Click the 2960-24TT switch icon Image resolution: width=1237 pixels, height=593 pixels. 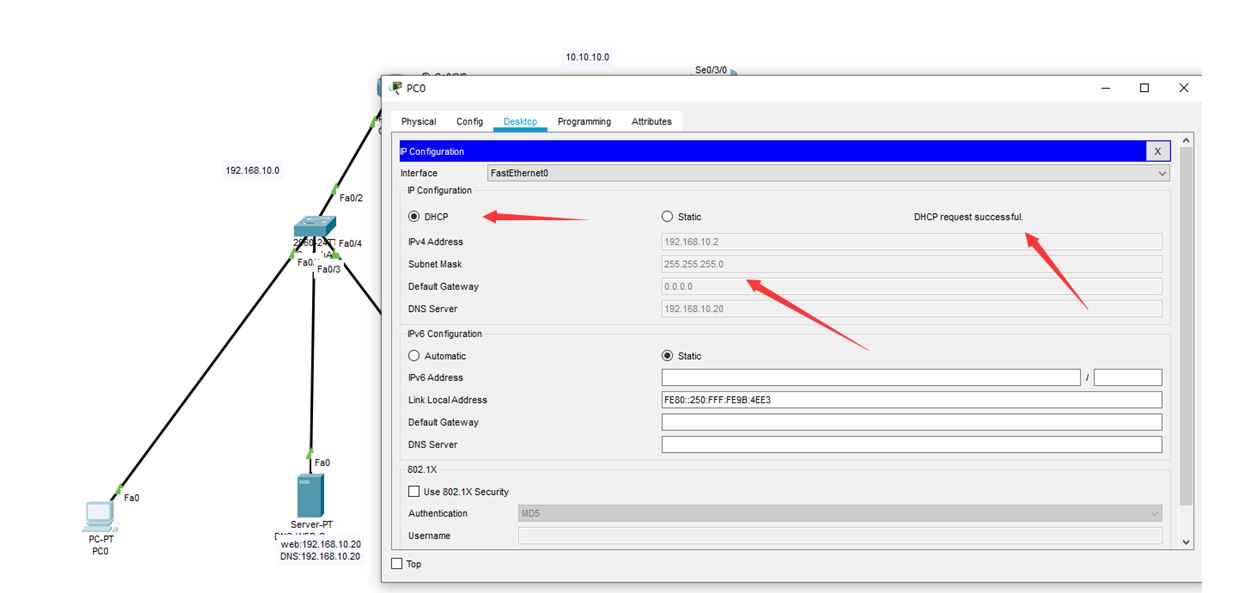click(x=313, y=226)
